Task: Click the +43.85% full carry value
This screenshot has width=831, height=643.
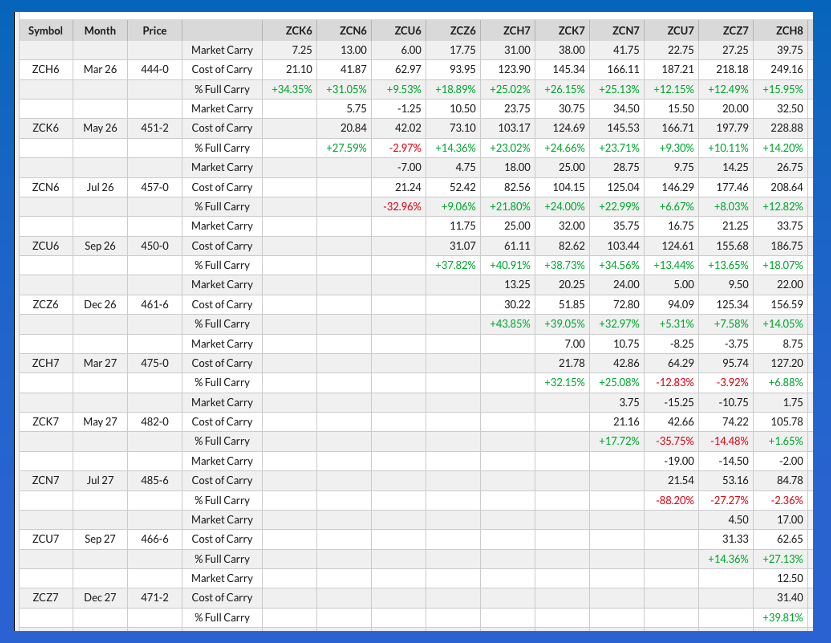Action: 510,324
